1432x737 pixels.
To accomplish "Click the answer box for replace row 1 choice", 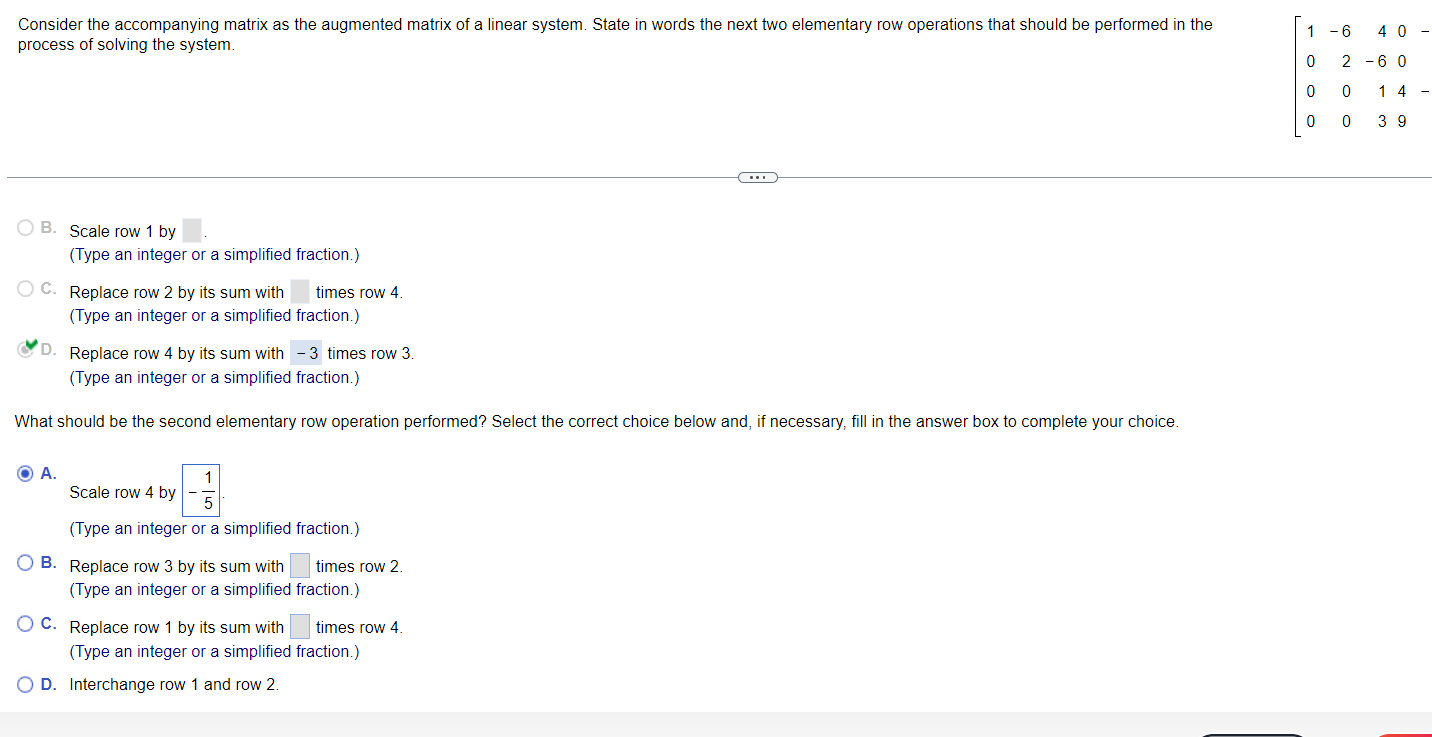I will 299,626.
